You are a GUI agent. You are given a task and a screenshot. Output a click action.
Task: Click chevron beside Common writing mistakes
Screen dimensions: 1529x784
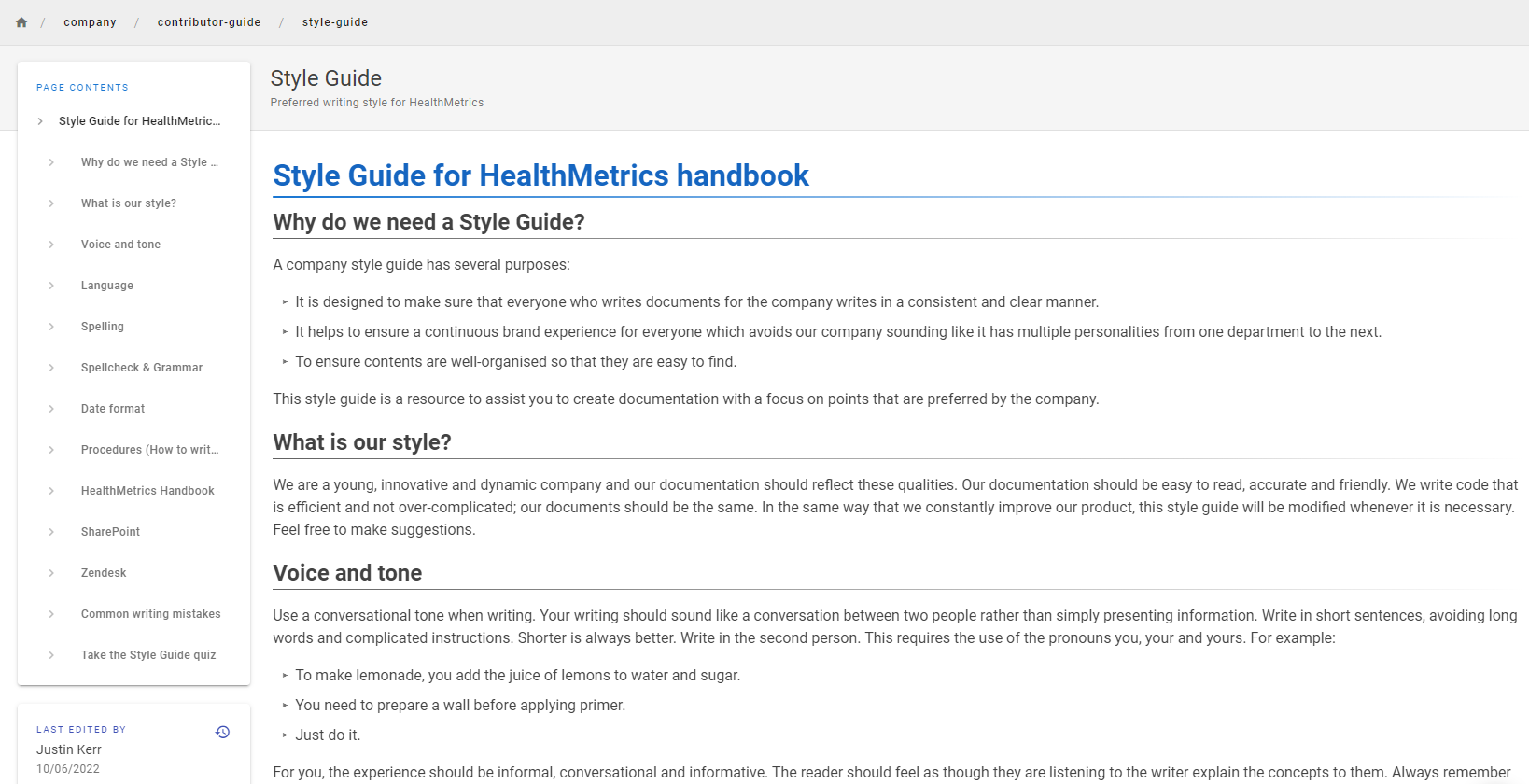[51, 614]
